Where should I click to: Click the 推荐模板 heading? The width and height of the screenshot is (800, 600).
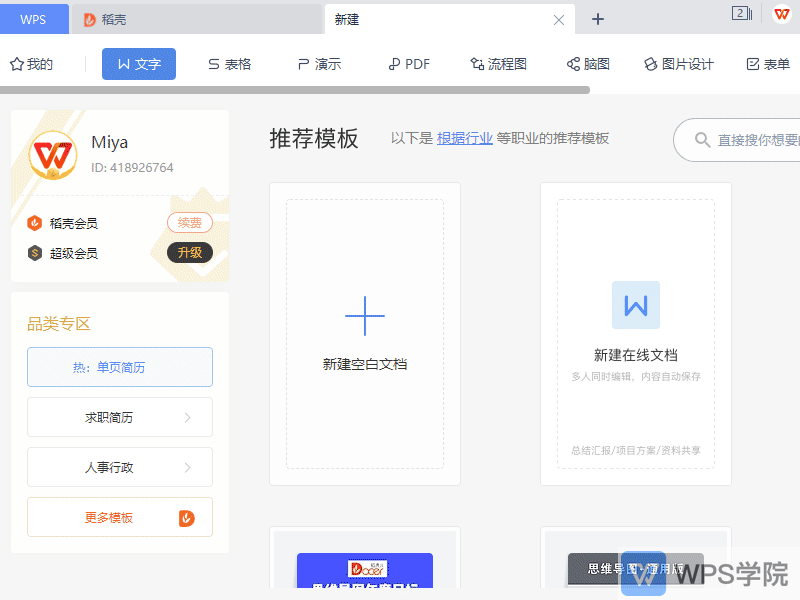(314, 138)
